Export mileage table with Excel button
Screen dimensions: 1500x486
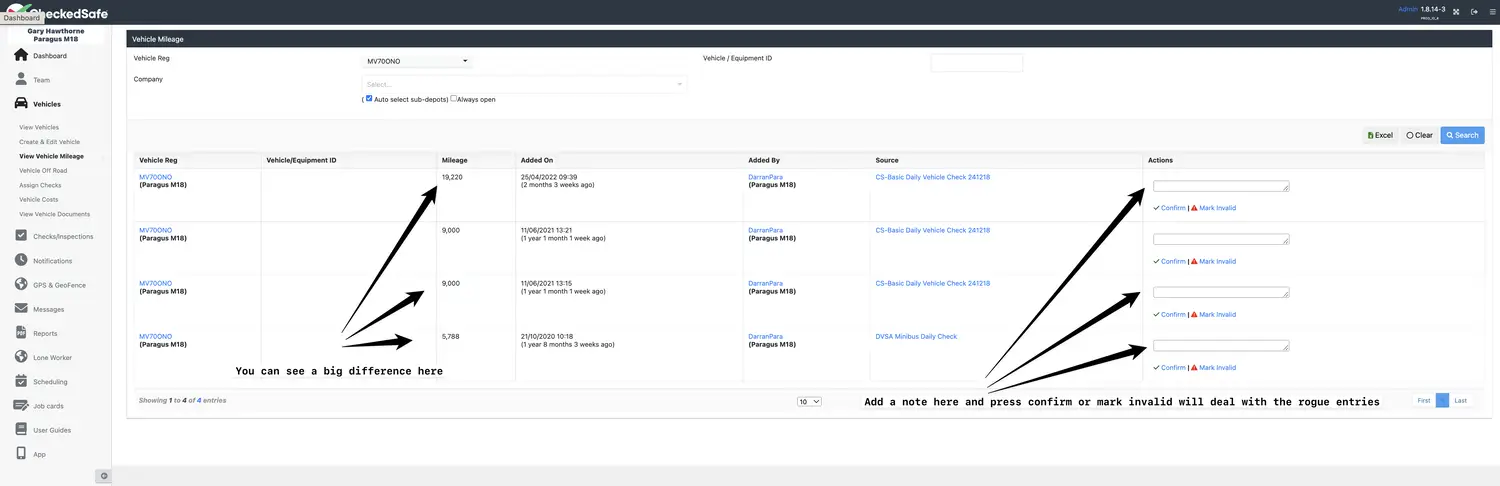click(1380, 135)
